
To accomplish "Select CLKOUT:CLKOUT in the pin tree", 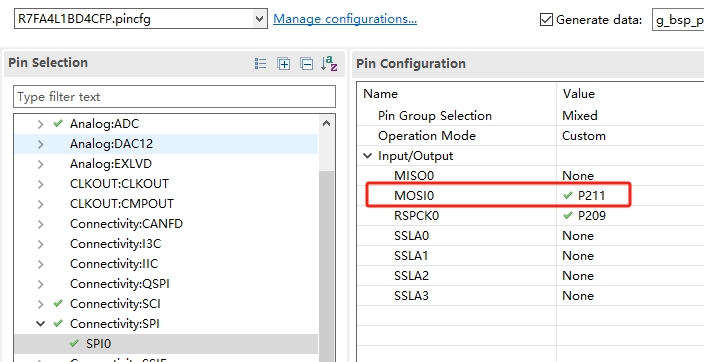I will pos(119,184).
